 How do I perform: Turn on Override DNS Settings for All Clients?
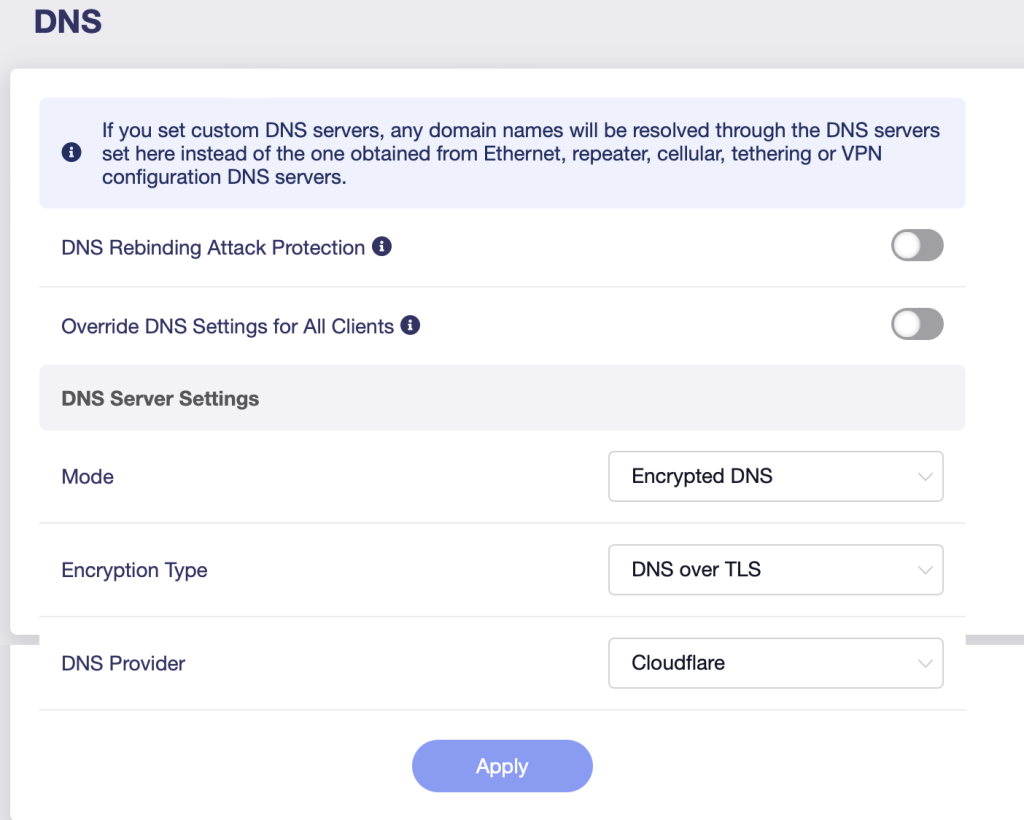pos(917,324)
